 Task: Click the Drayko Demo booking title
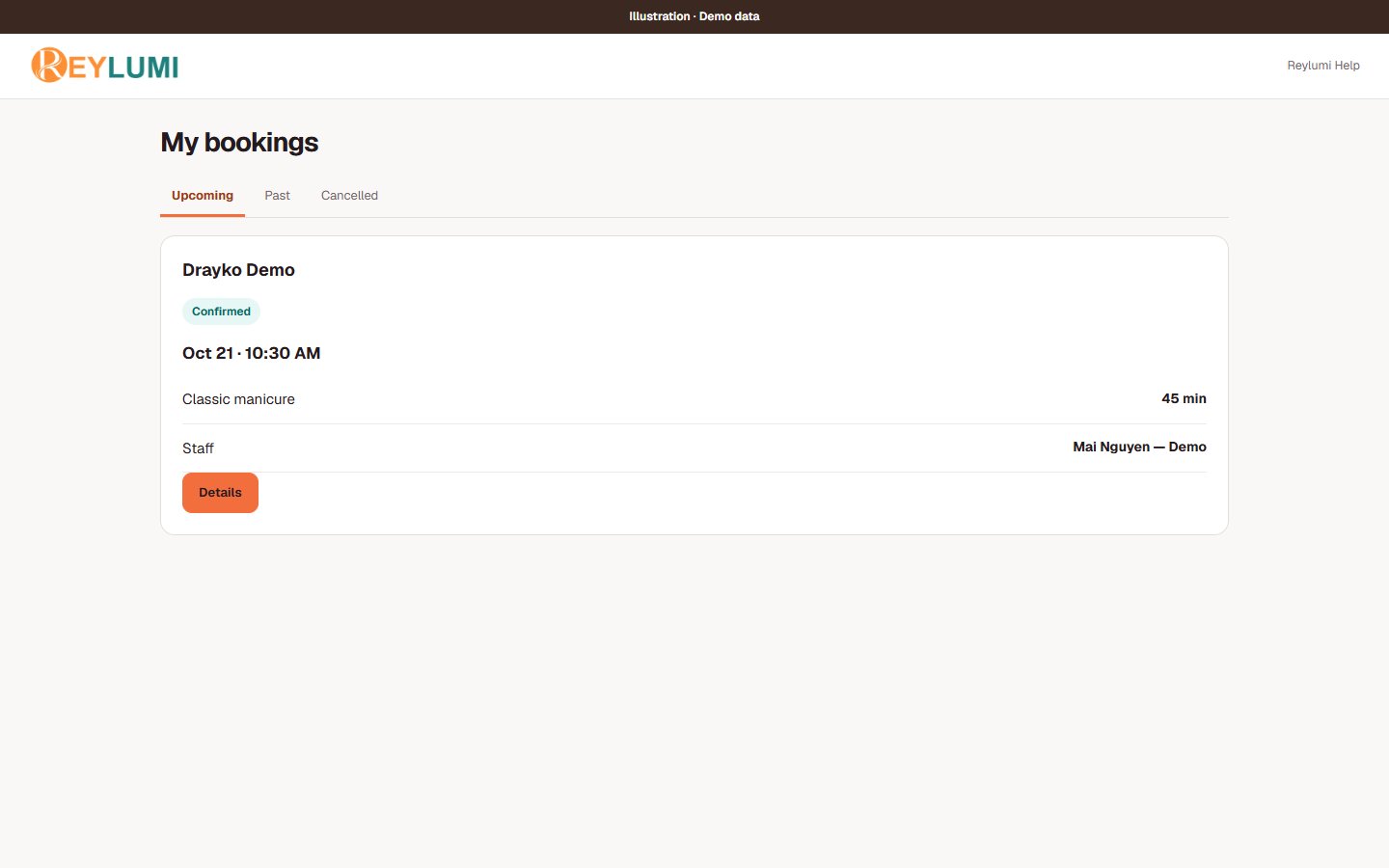click(238, 270)
